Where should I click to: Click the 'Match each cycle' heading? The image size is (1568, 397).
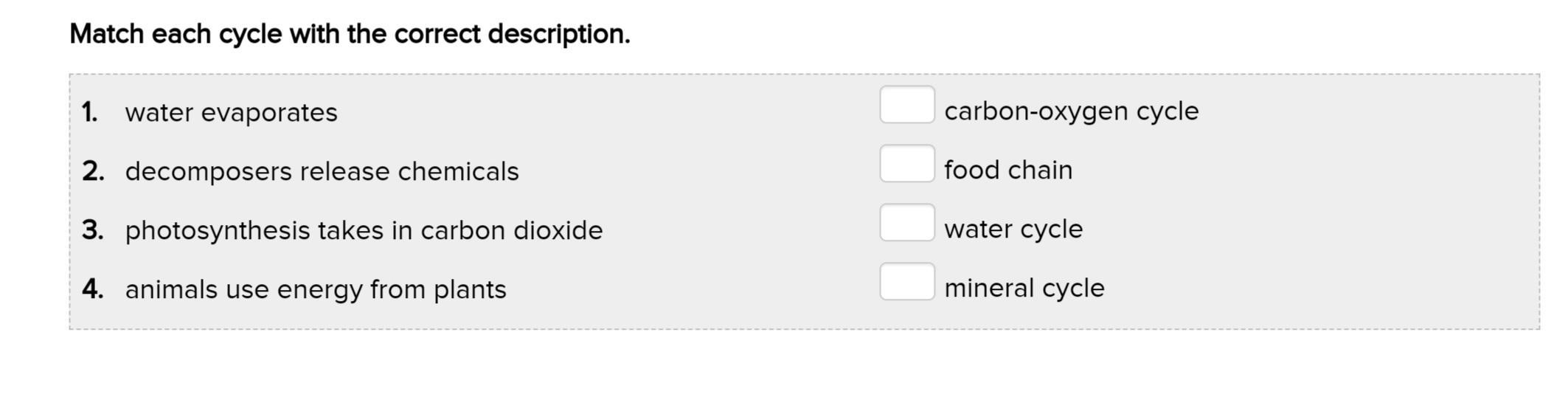[x=350, y=35]
